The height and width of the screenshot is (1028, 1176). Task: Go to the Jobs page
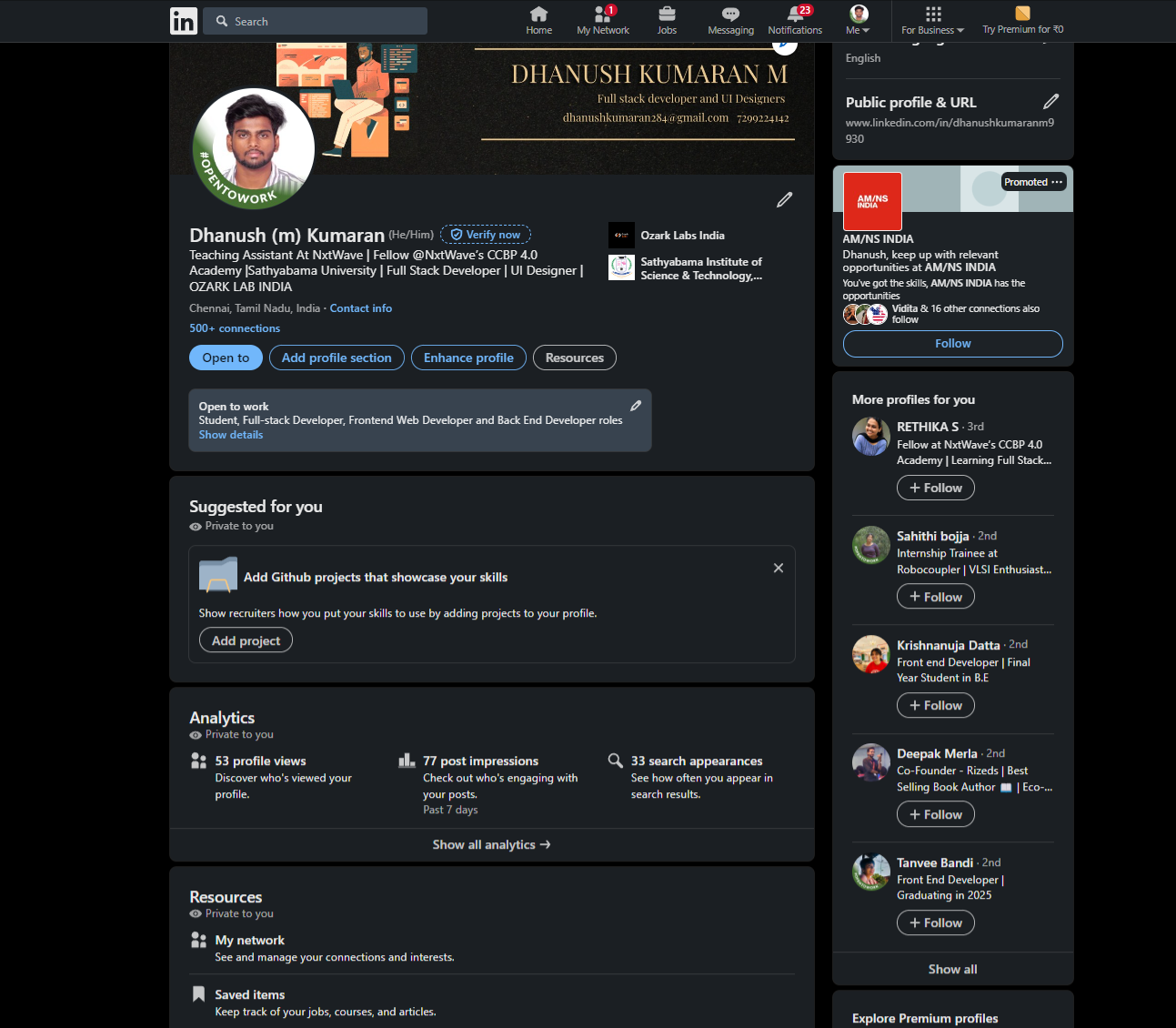tap(667, 21)
